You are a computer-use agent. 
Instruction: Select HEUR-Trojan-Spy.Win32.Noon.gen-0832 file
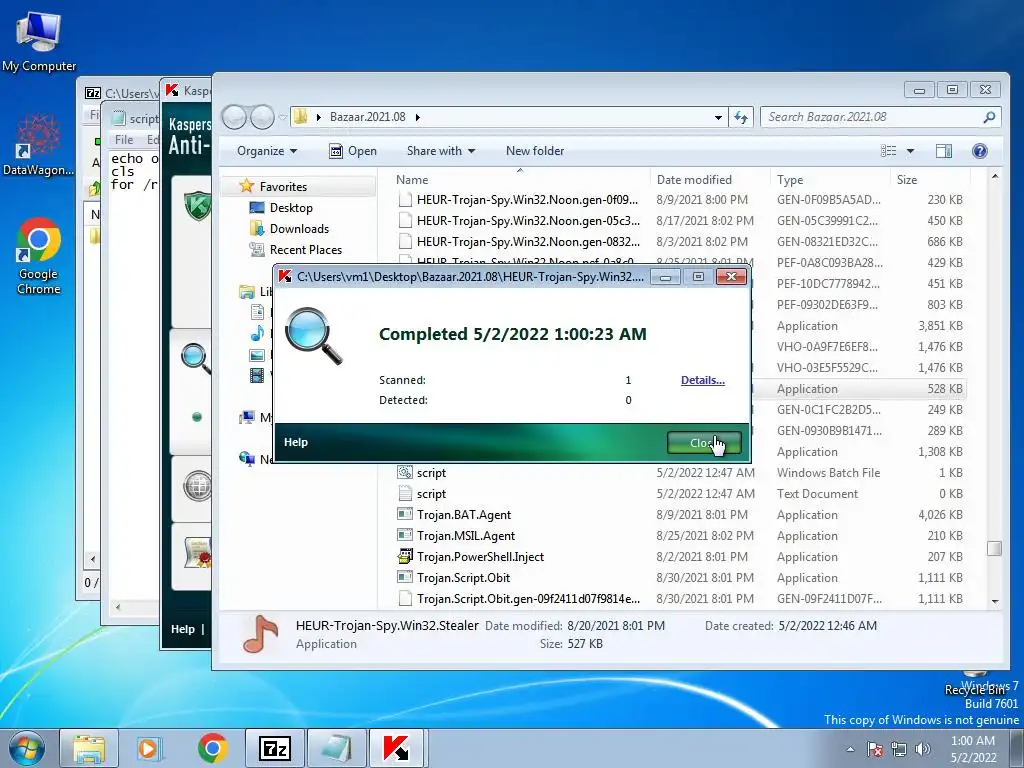point(528,242)
